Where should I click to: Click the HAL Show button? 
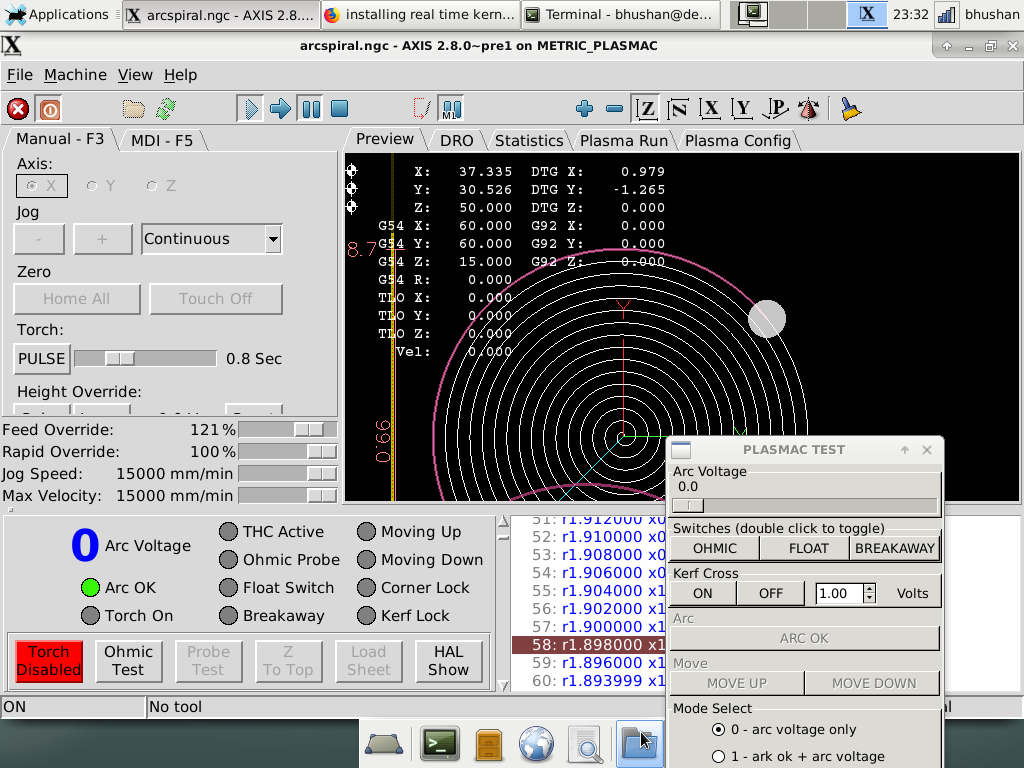pyautogui.click(x=448, y=661)
